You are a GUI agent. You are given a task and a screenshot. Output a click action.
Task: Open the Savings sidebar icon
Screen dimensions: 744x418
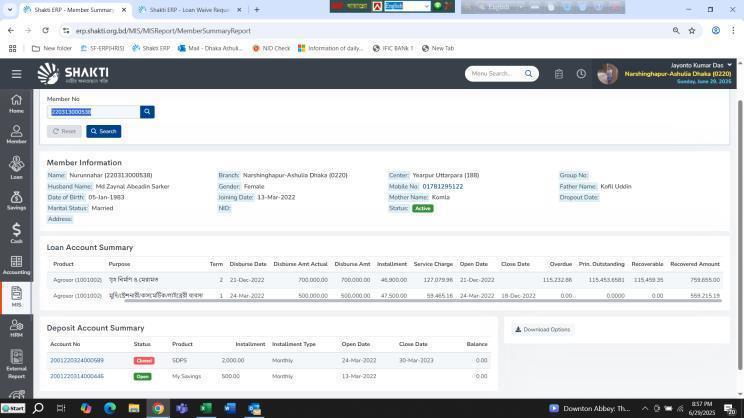16,200
